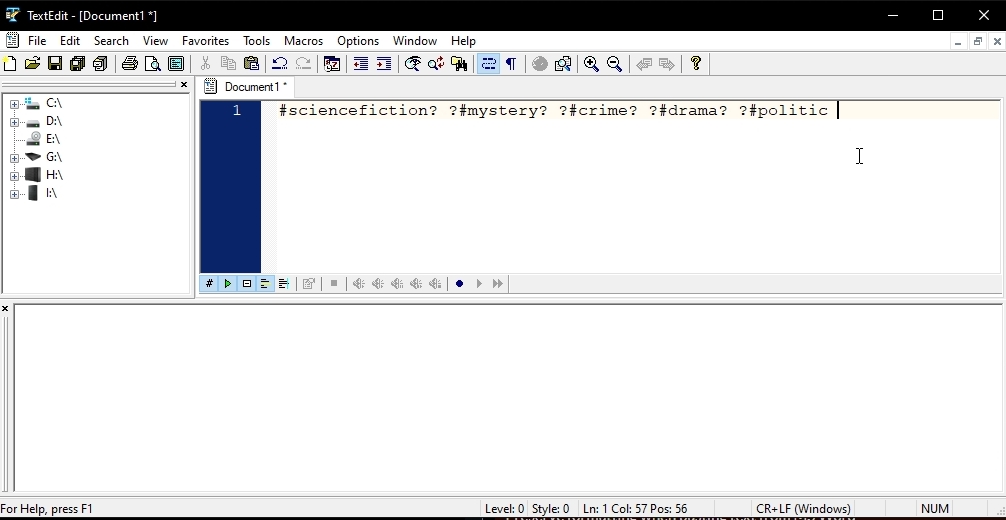The image size is (1006, 520).
Task: Toggle Word Wrap in the main toolbar
Action: [488, 64]
